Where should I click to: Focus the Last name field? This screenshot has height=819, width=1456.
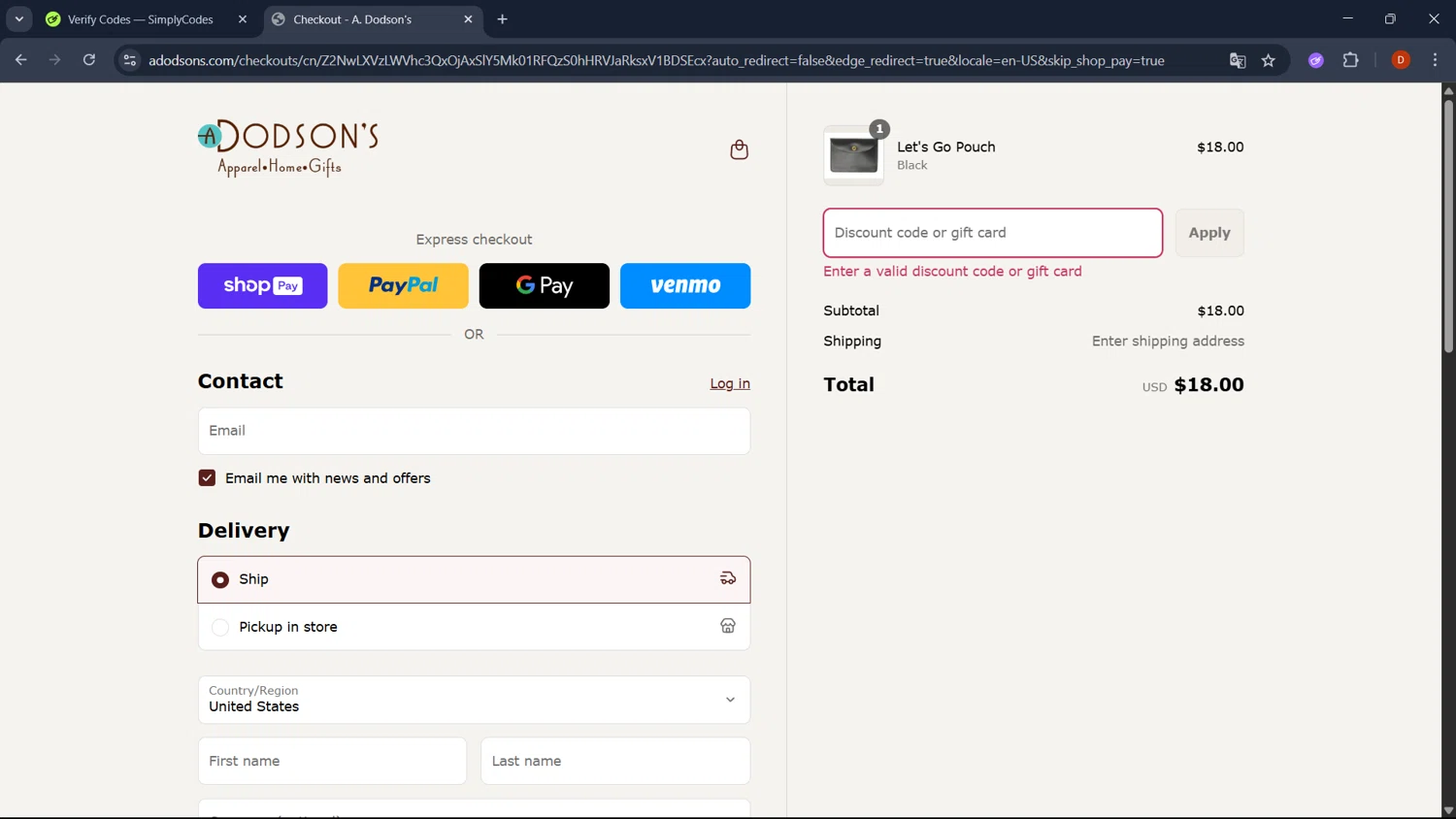pyautogui.click(x=615, y=761)
